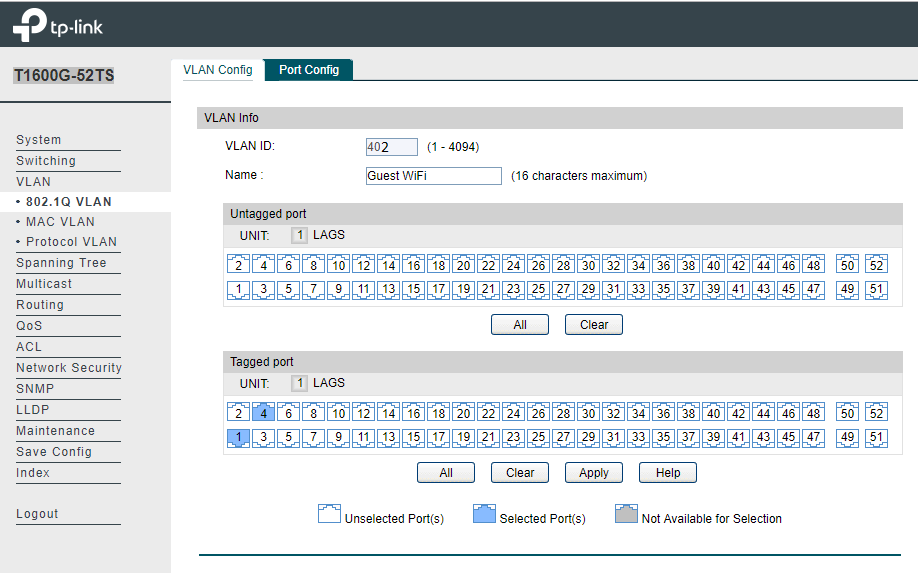Select tagged port 2
The image size is (918, 573).
coord(238,413)
